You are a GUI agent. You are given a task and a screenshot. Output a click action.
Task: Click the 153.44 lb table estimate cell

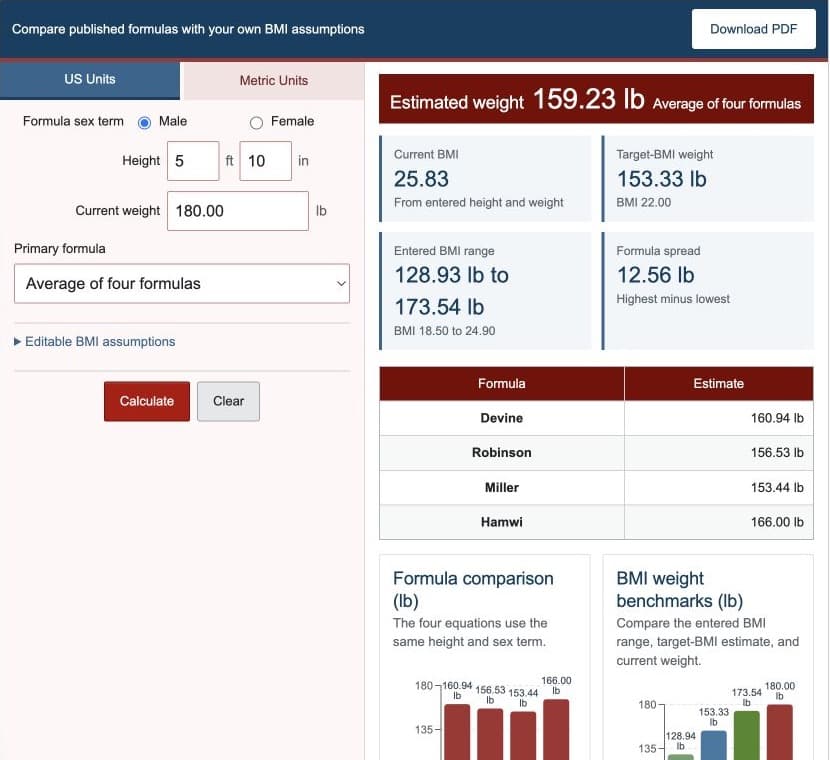pos(719,487)
